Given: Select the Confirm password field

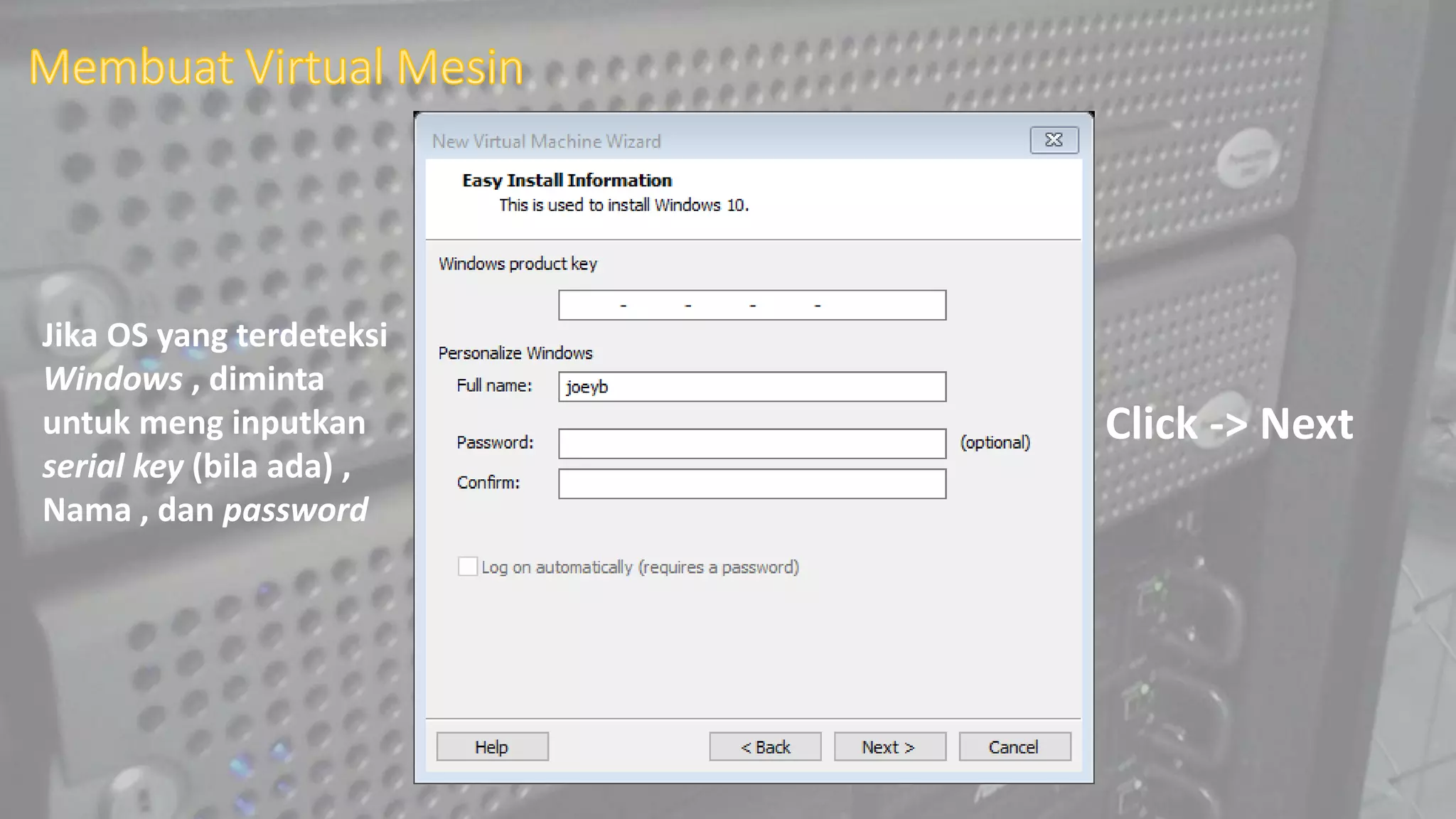Looking at the screenshot, I should tap(752, 483).
